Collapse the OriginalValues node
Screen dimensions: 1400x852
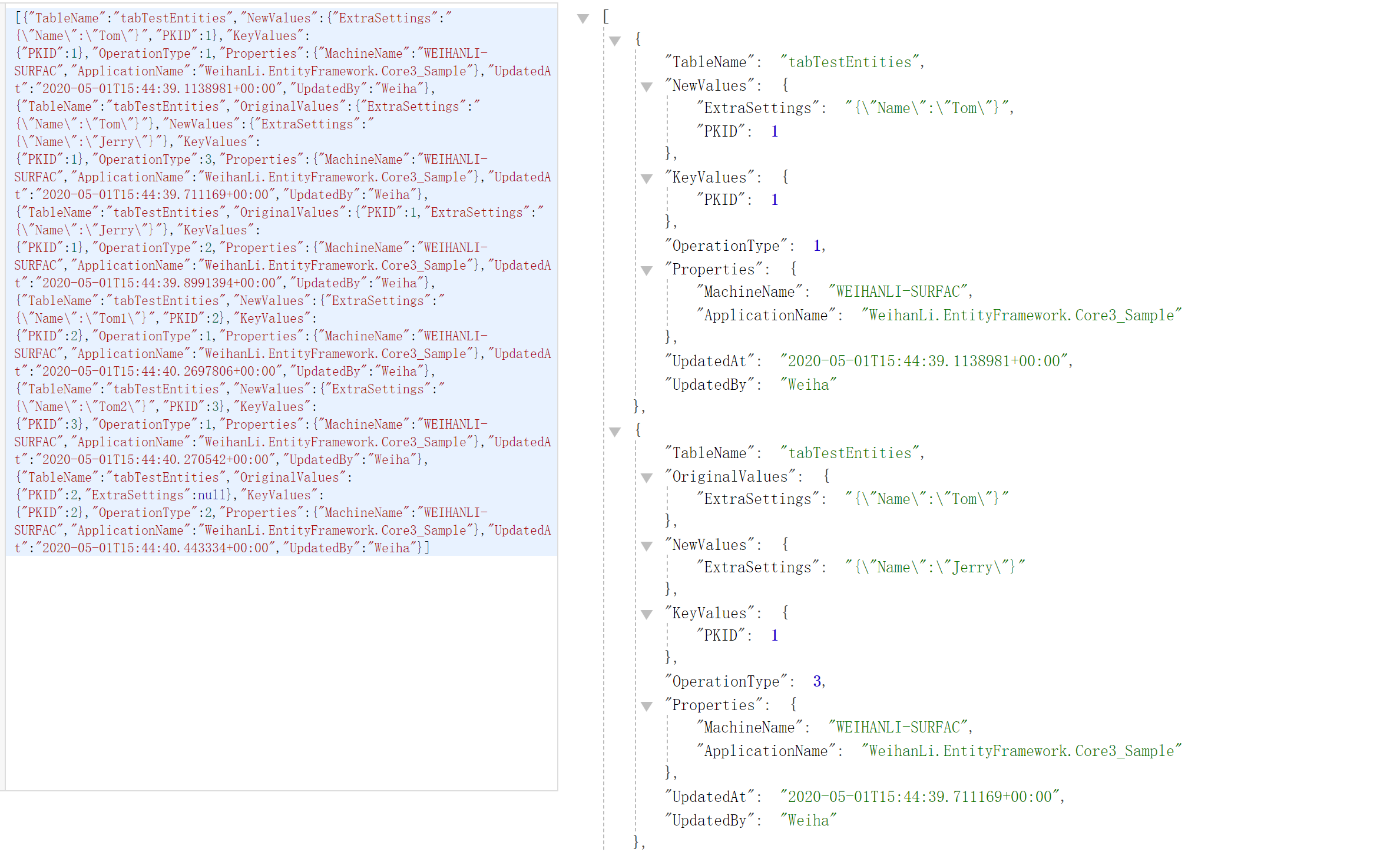coord(647,478)
